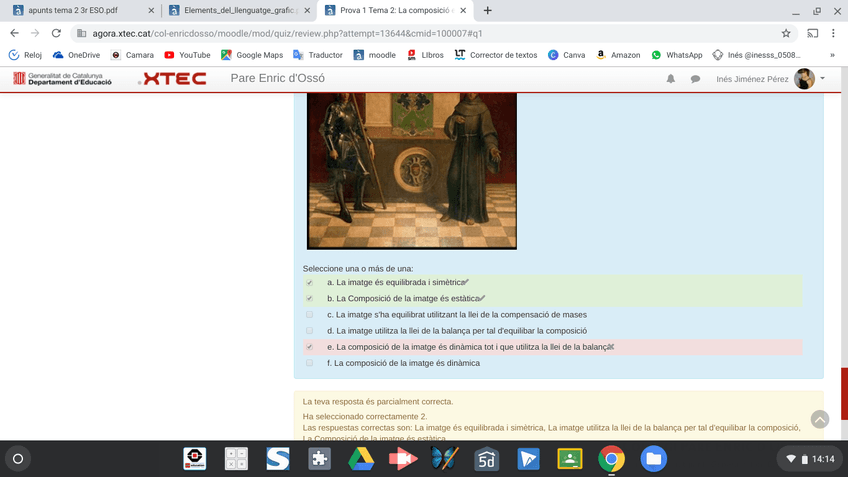Open a new browser tab
848x477 pixels.
487,10
